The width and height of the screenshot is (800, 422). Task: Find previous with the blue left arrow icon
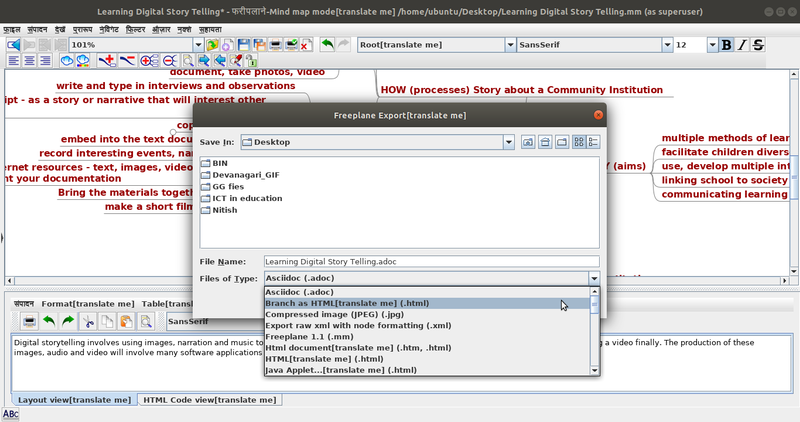[x=219, y=61]
